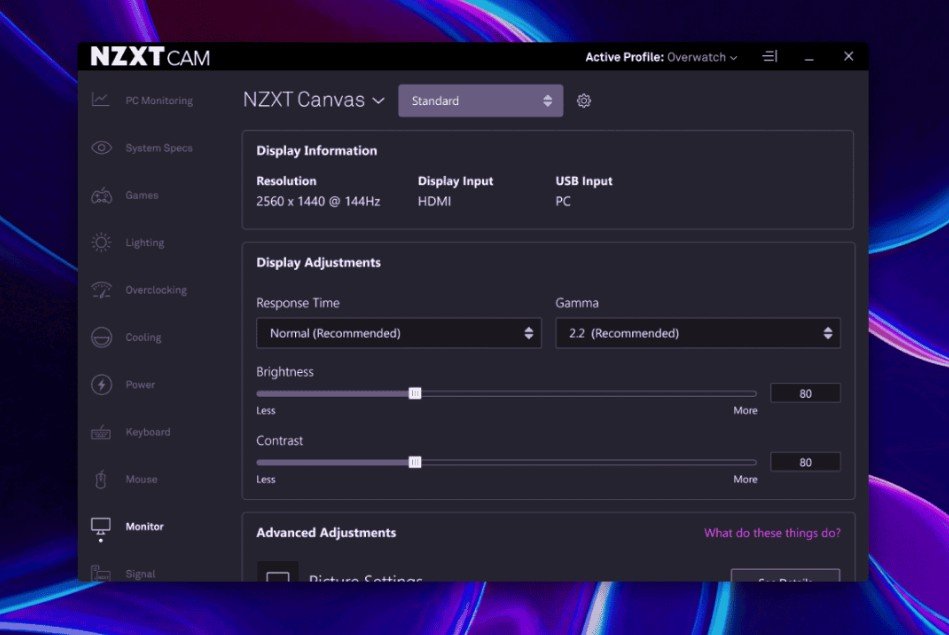Go to System Specs section

click(x=159, y=148)
